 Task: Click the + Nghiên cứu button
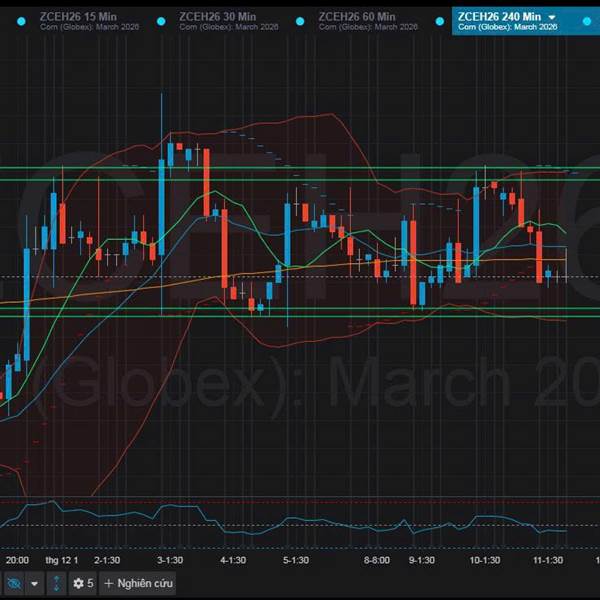click(x=138, y=584)
